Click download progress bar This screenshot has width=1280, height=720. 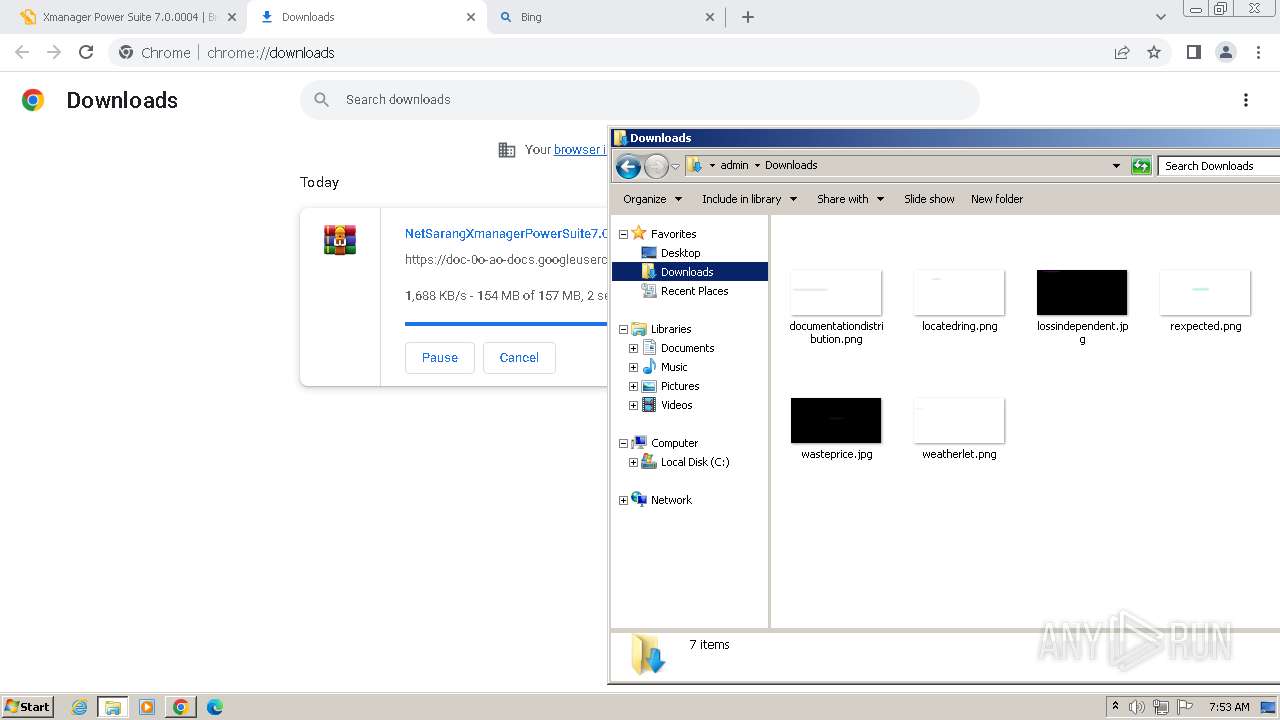(x=506, y=323)
